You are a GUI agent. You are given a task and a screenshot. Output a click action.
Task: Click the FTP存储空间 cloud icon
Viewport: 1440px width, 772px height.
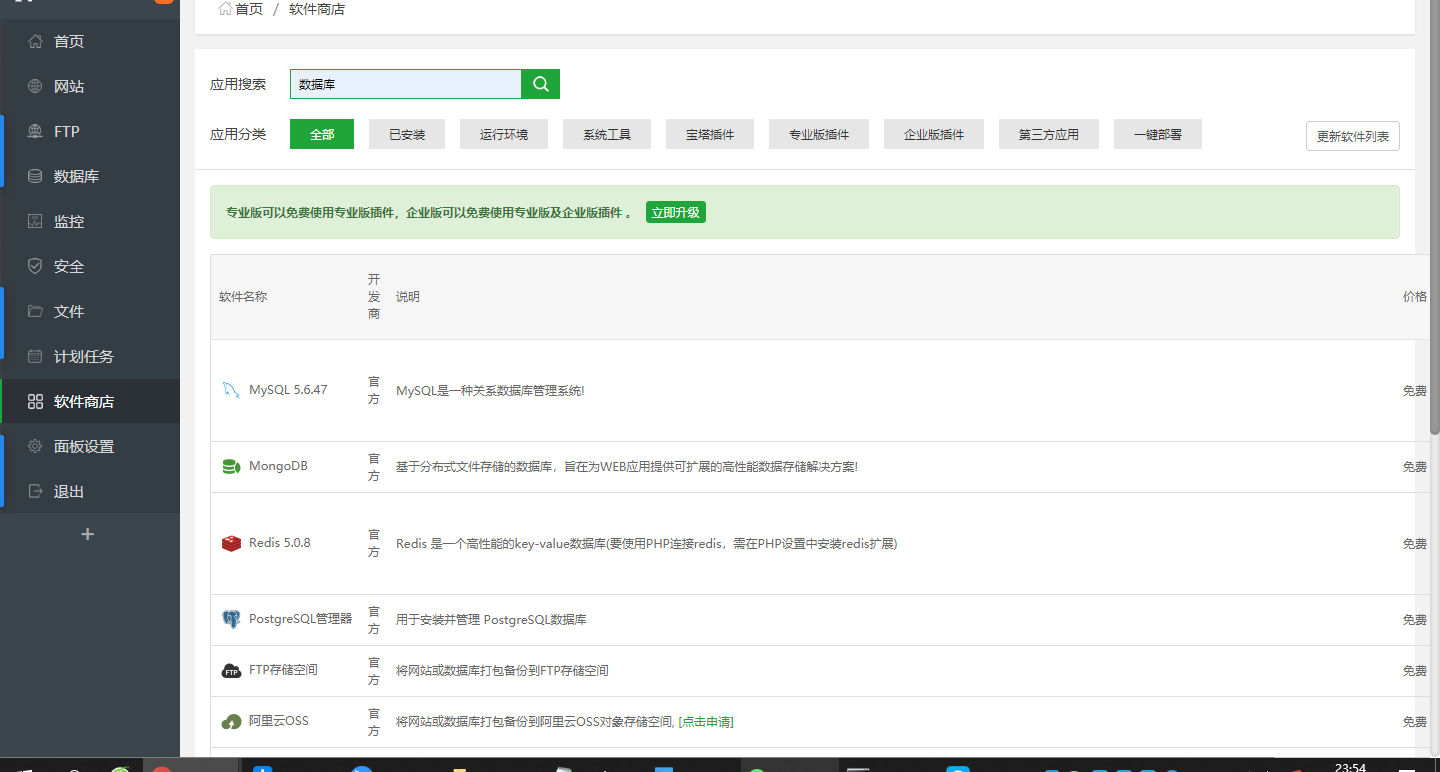click(x=231, y=671)
